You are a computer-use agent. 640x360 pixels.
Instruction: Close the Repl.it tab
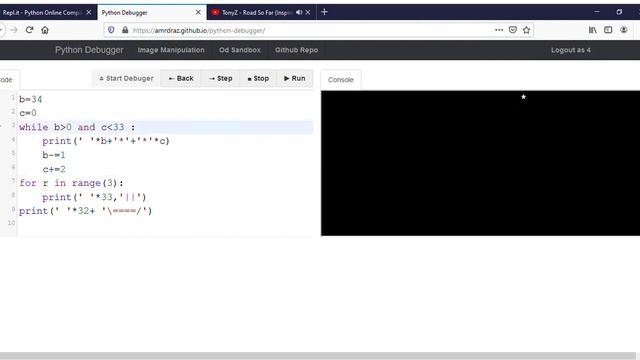point(89,12)
